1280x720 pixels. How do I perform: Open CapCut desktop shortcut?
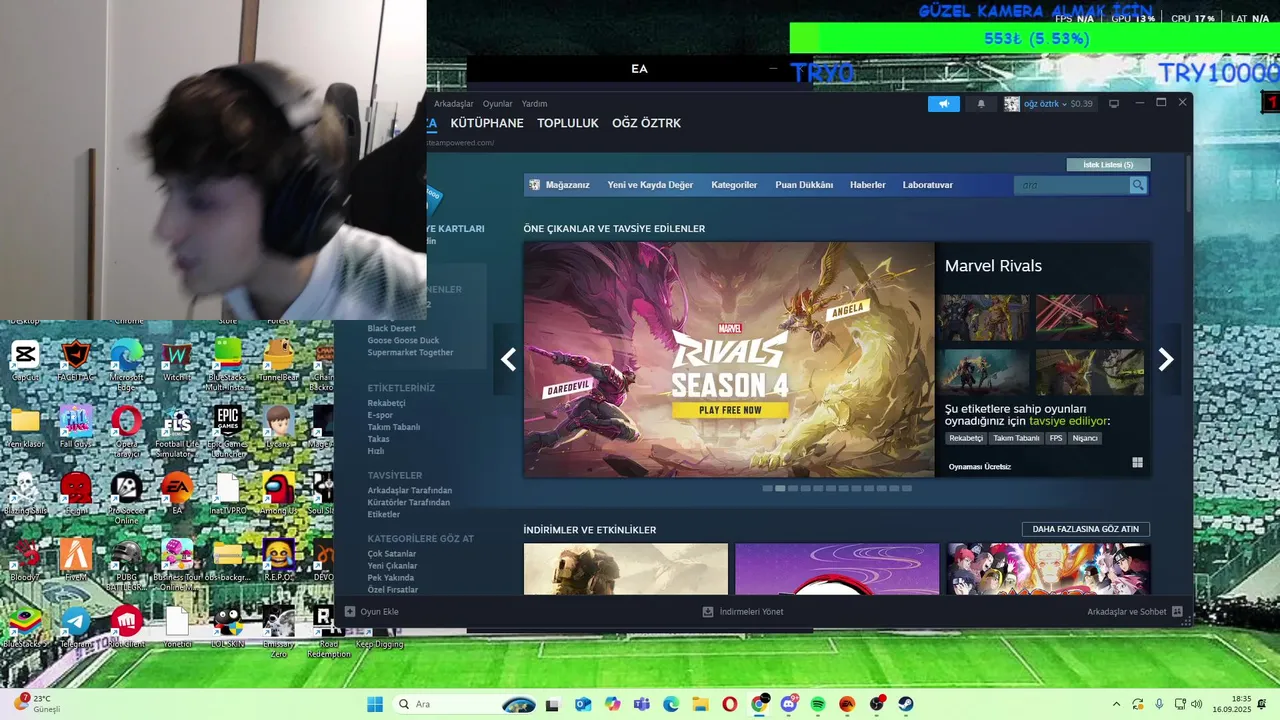(x=25, y=361)
